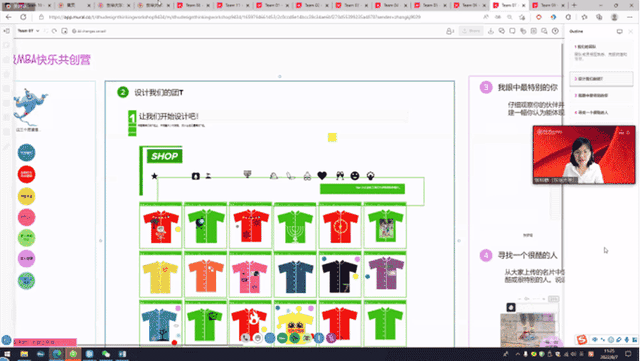
Task: Open Microsoft Edge from the taskbar
Action: (57, 354)
